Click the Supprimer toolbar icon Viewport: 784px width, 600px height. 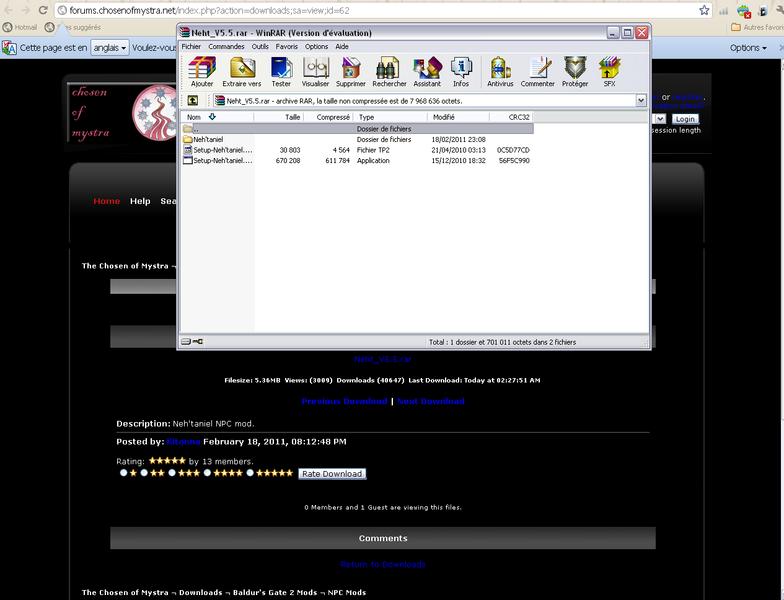350,72
